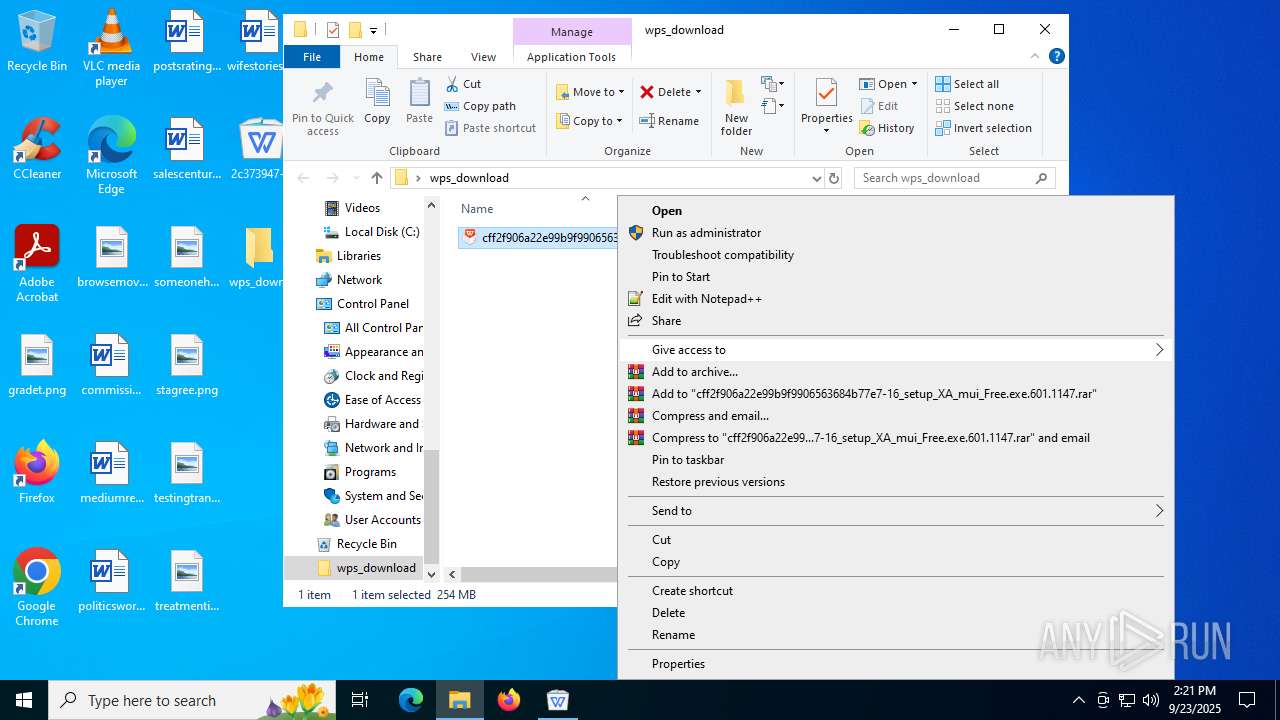Select the VLC media player desktop icon
Viewport: 1280px width, 720px height.
tap(111, 48)
